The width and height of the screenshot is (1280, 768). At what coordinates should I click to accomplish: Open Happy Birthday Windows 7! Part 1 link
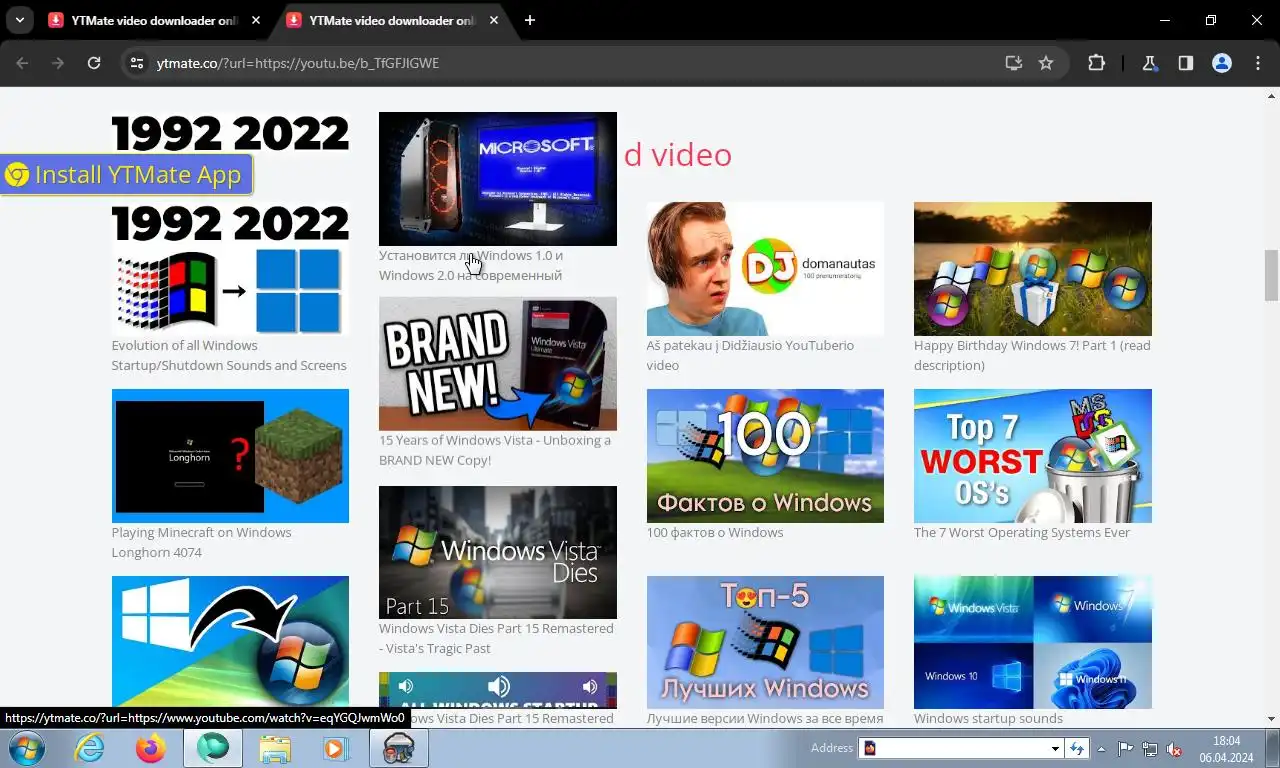point(1032,355)
